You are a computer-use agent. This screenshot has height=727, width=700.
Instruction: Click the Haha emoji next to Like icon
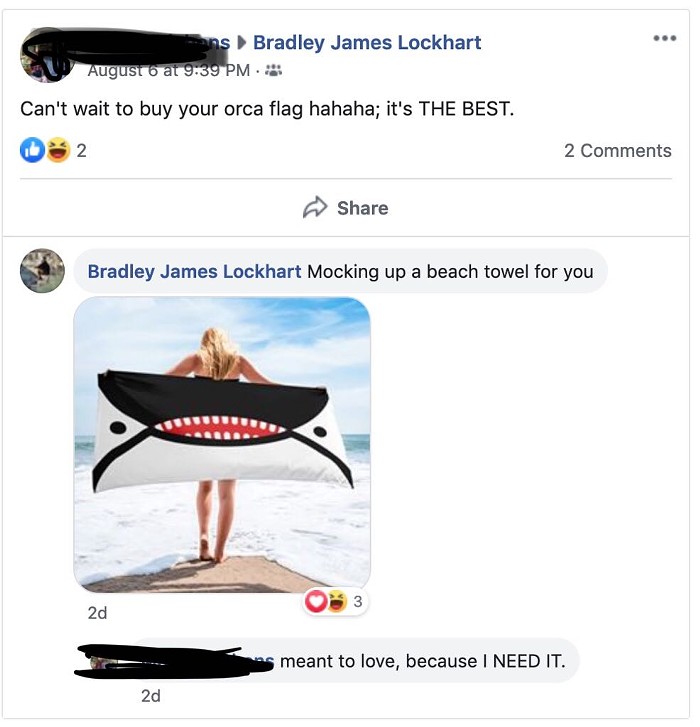[x=57, y=150]
